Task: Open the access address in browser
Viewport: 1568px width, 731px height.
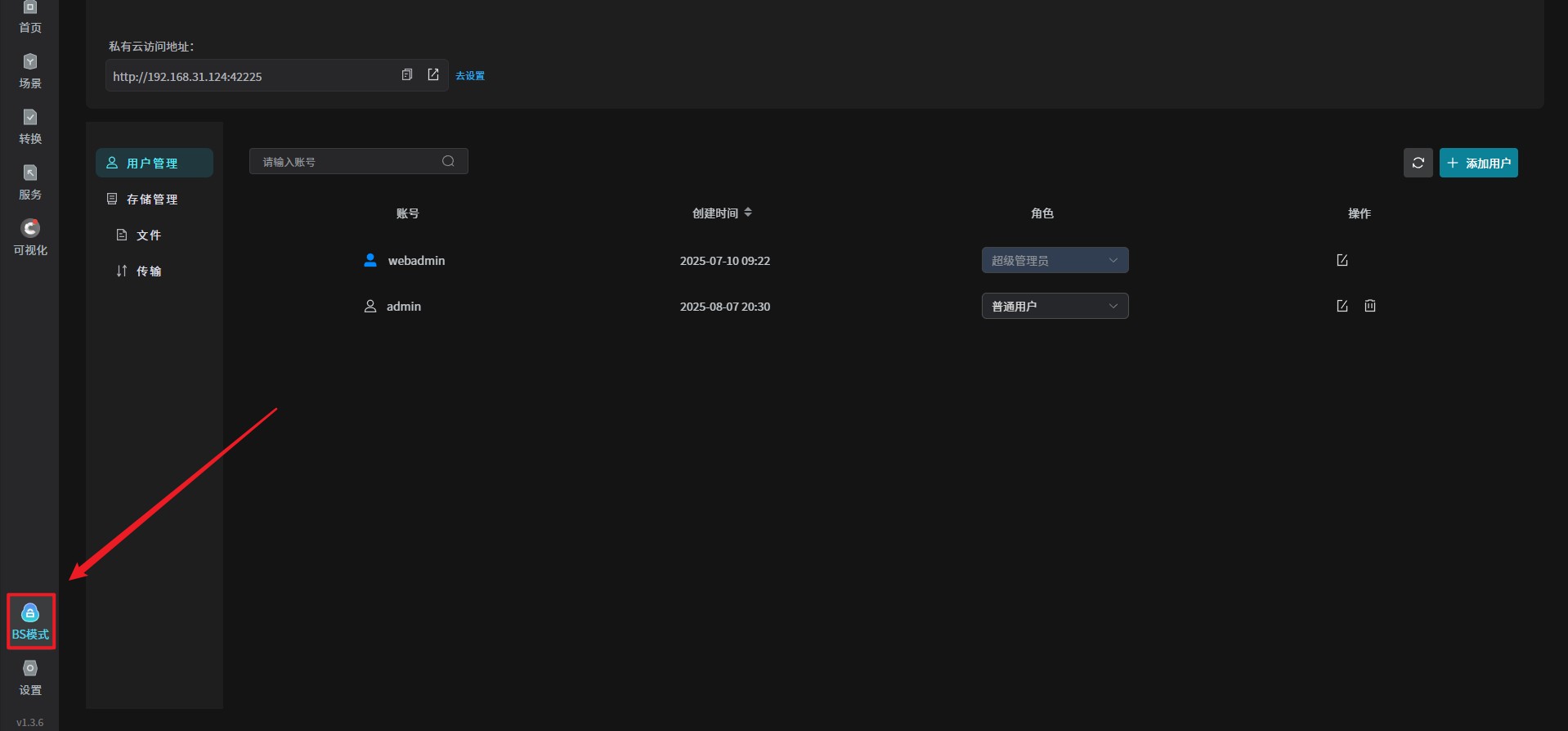Action: click(433, 75)
